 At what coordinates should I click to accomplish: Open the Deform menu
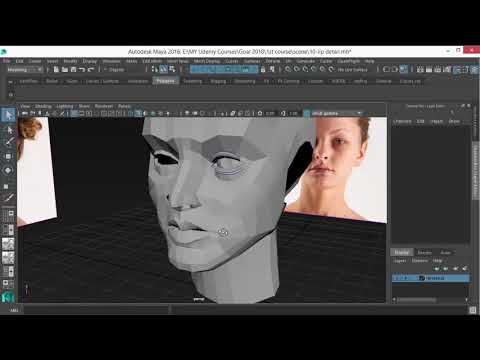coord(273,61)
